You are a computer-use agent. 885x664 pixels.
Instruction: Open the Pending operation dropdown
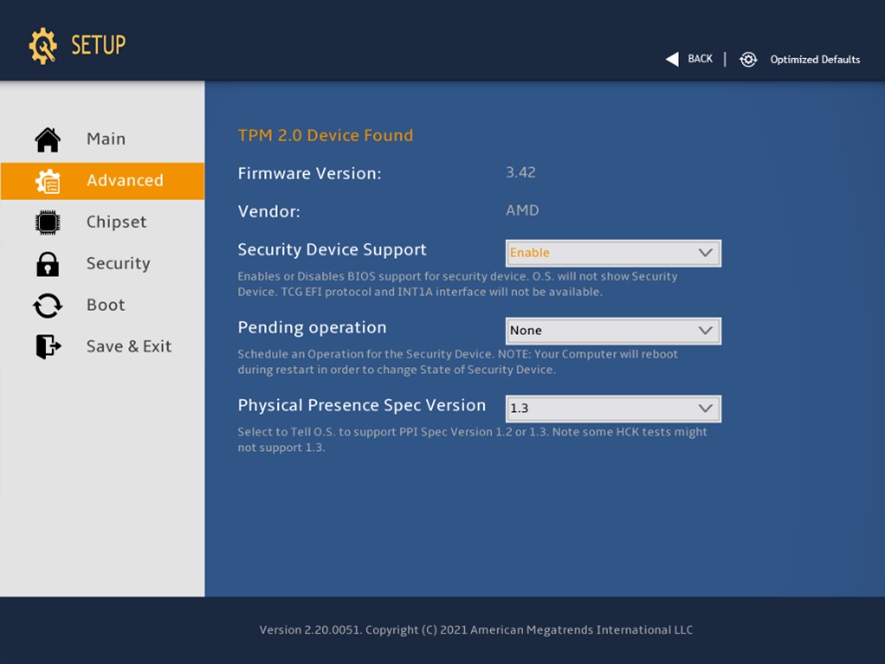click(612, 330)
